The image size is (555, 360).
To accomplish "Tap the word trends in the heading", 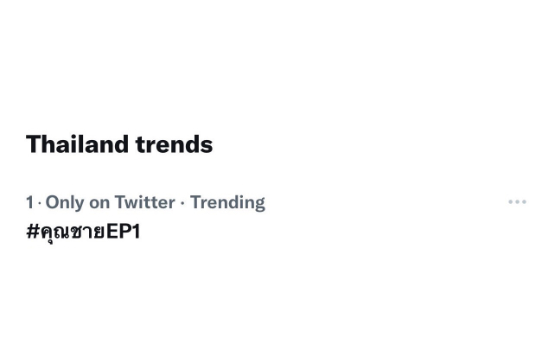I will click(x=174, y=145).
